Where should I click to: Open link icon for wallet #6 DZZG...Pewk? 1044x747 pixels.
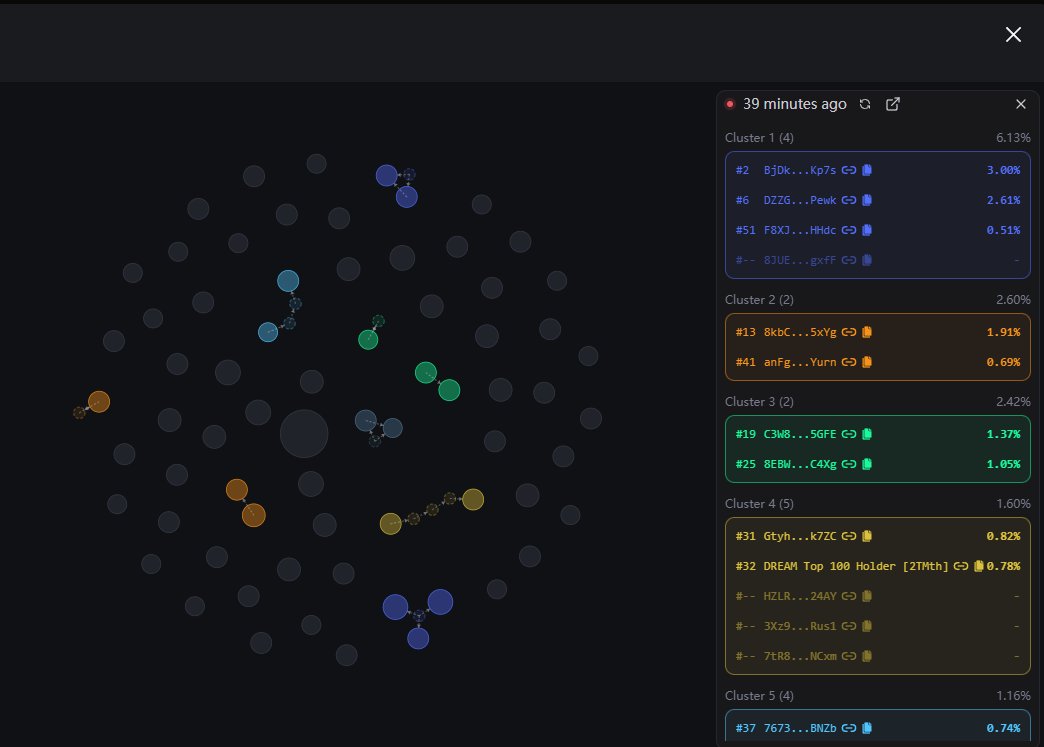click(x=849, y=200)
